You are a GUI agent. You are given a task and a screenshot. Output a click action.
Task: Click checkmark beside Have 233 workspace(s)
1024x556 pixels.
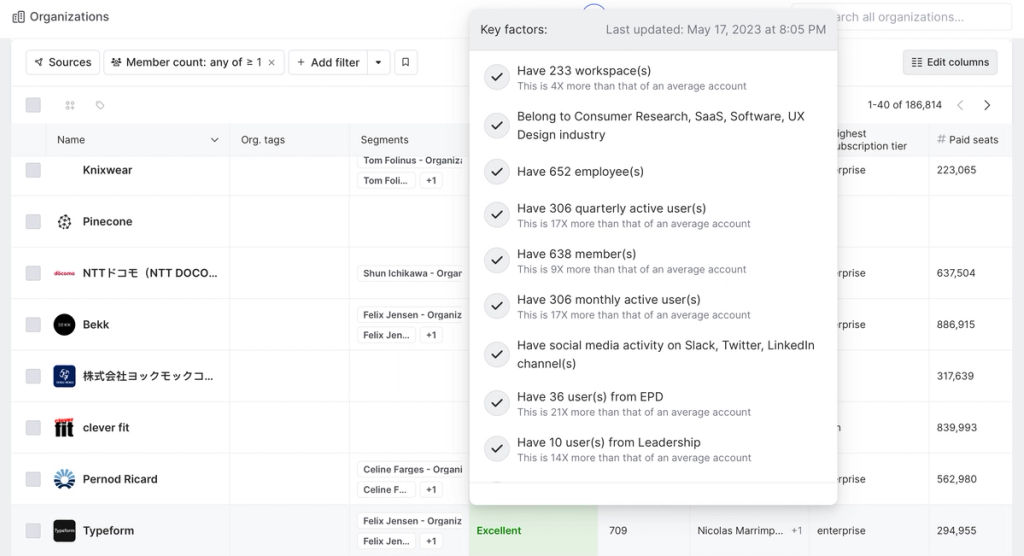(497, 77)
